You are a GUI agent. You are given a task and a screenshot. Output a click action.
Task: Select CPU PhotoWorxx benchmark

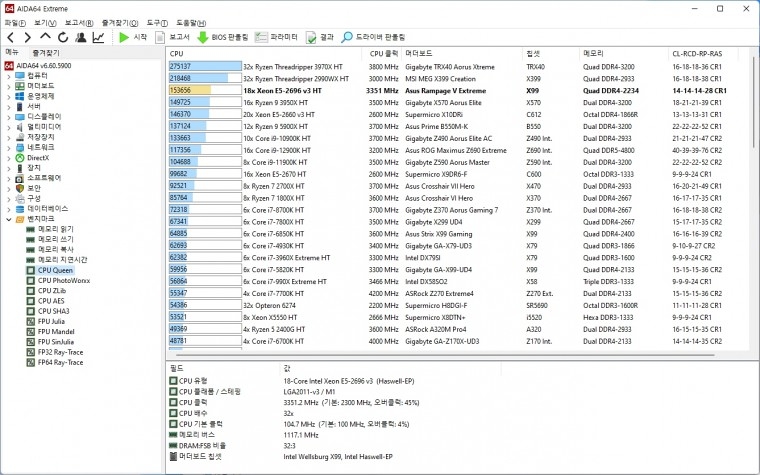(x=64, y=281)
